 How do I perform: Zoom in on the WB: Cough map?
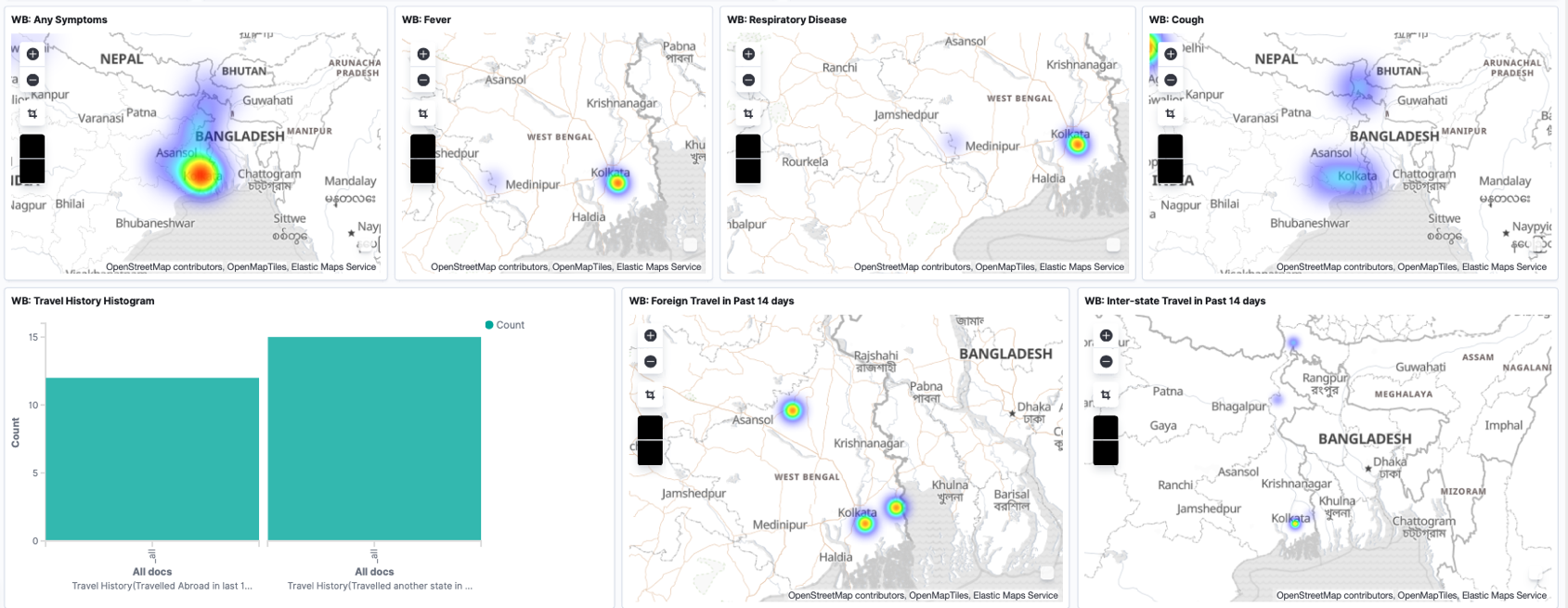click(1171, 54)
